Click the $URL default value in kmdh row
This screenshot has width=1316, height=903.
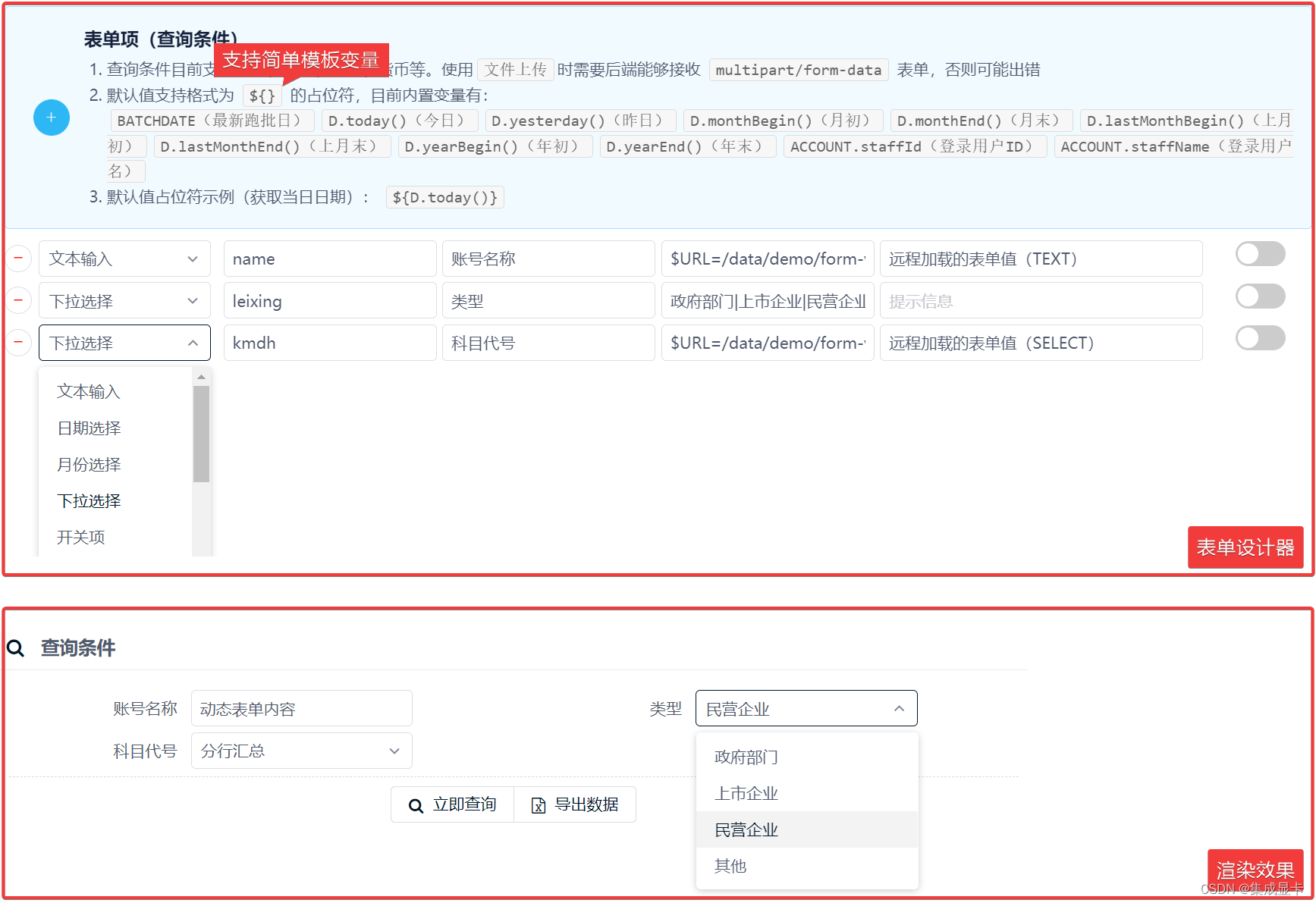pos(768,343)
